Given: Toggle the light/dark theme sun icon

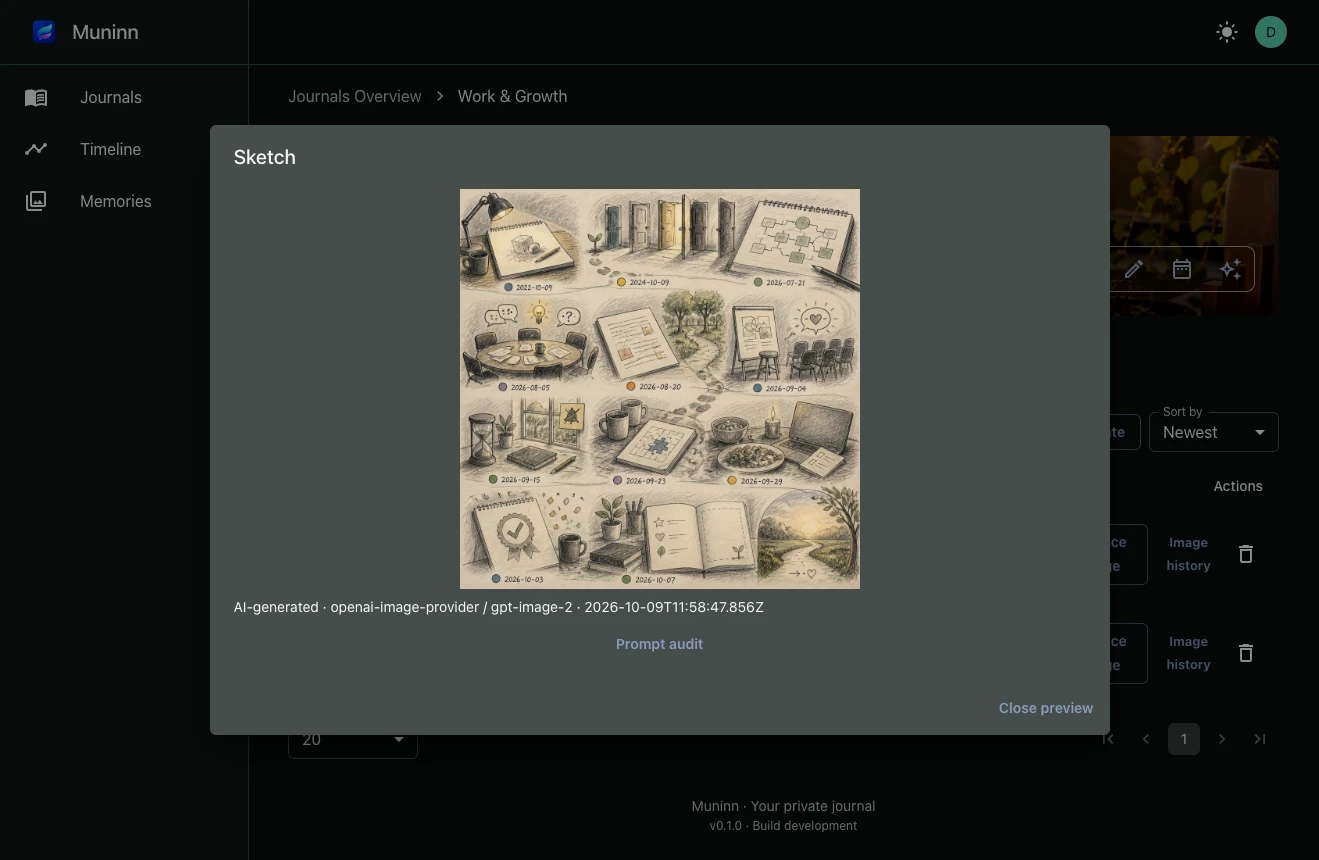Looking at the screenshot, I should point(1227,32).
